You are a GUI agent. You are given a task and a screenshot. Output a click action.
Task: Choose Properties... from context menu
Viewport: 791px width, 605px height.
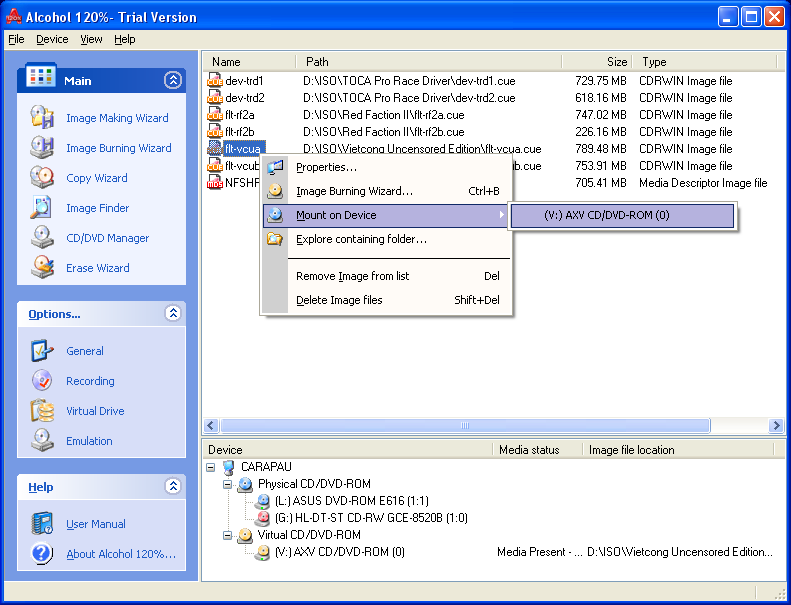pyautogui.click(x=386, y=167)
